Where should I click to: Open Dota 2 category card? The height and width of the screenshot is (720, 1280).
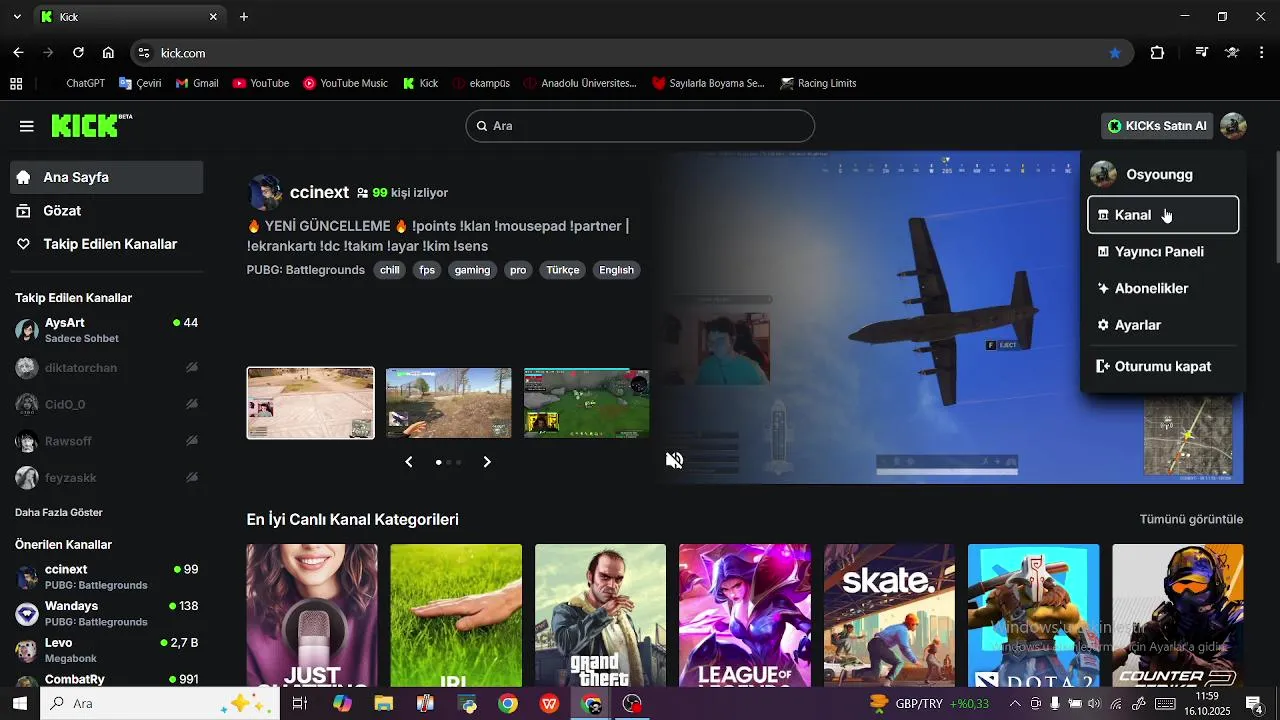click(1033, 615)
